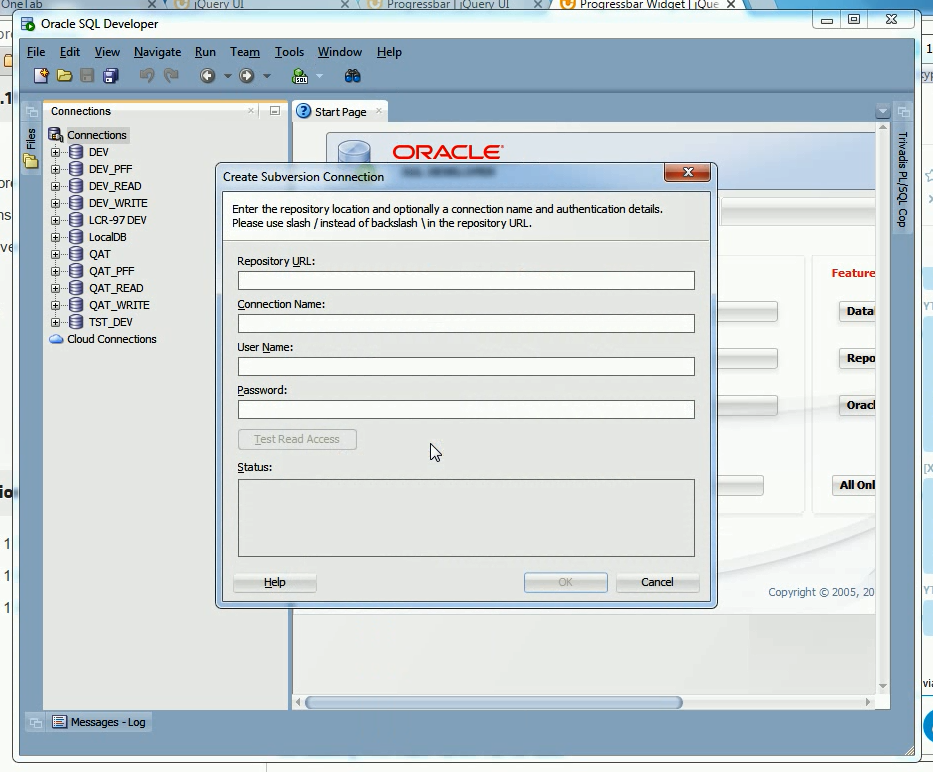Select the Cloud Connections tree item
The width and height of the screenshot is (933, 772).
coord(111,339)
